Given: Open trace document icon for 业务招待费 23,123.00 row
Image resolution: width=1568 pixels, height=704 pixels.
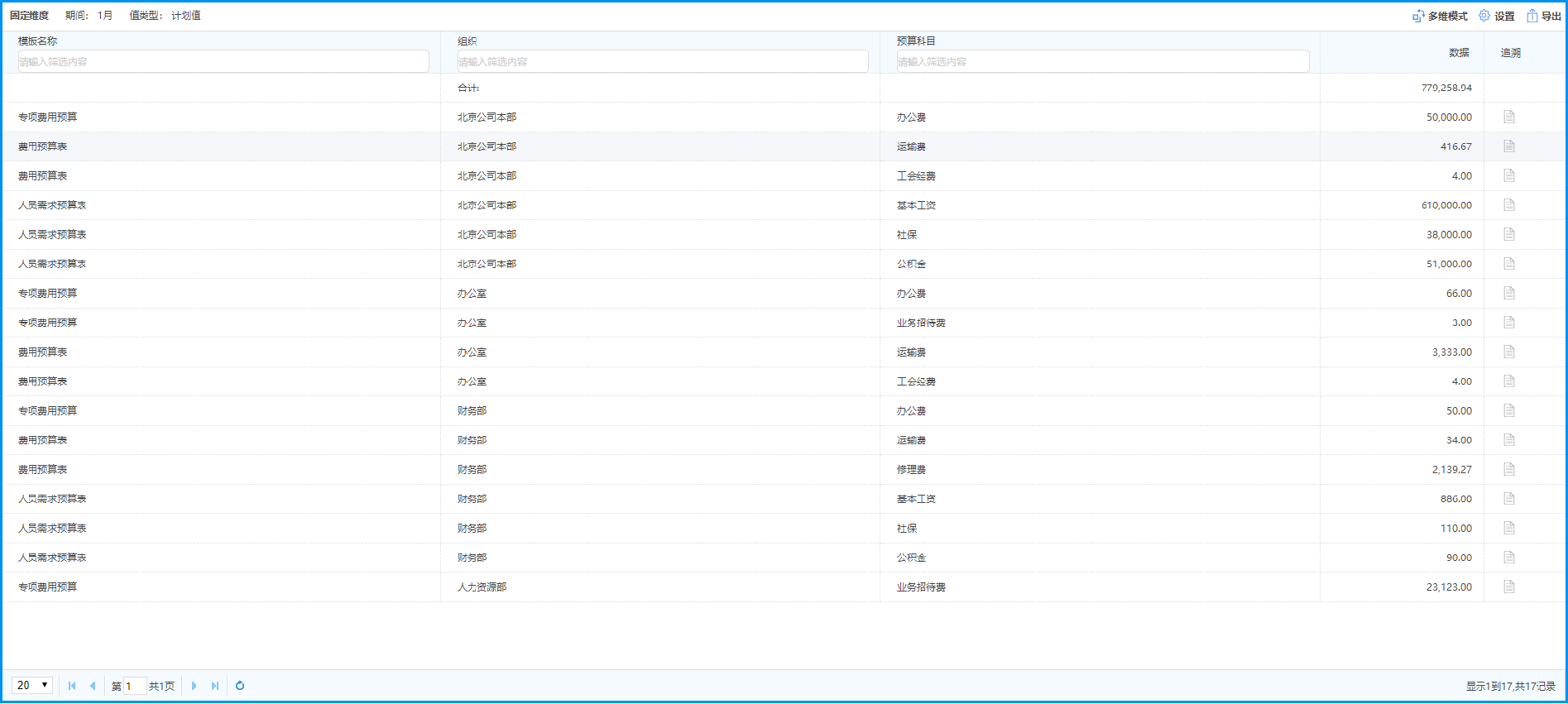Looking at the screenshot, I should 1508,587.
